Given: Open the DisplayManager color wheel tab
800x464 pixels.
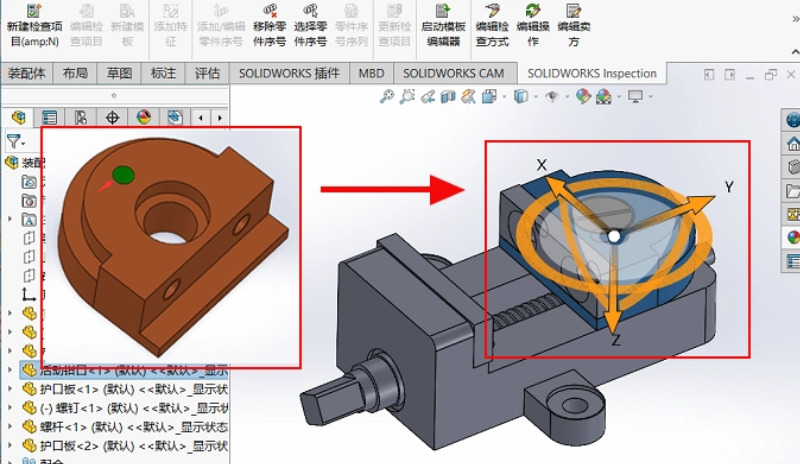Looking at the screenshot, I should click(144, 118).
